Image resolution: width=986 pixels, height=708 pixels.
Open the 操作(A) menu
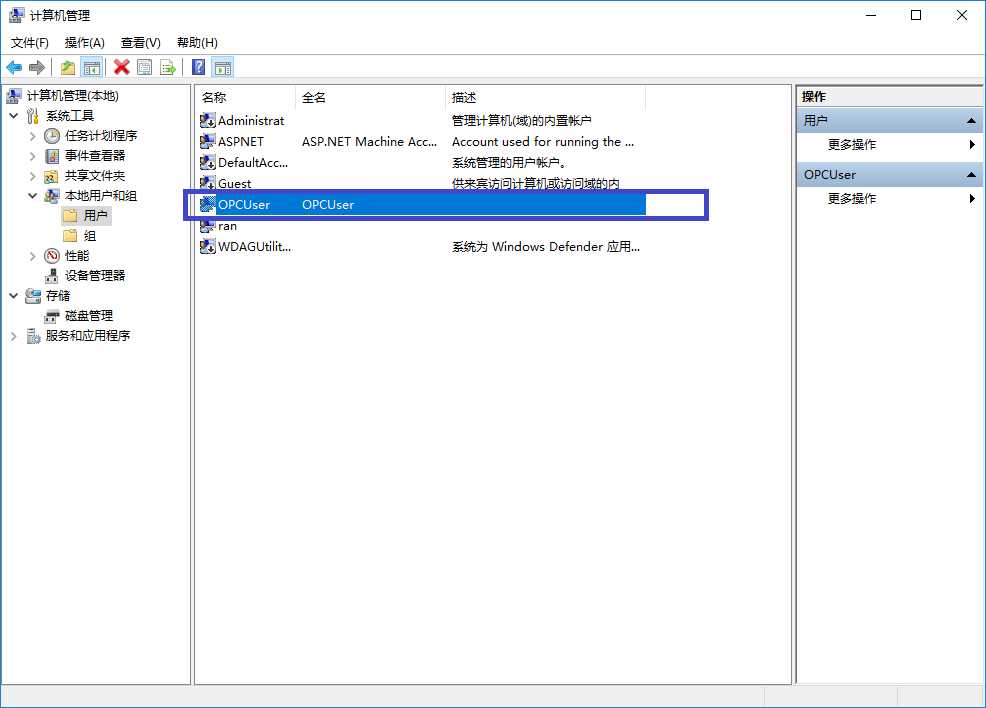coord(84,42)
